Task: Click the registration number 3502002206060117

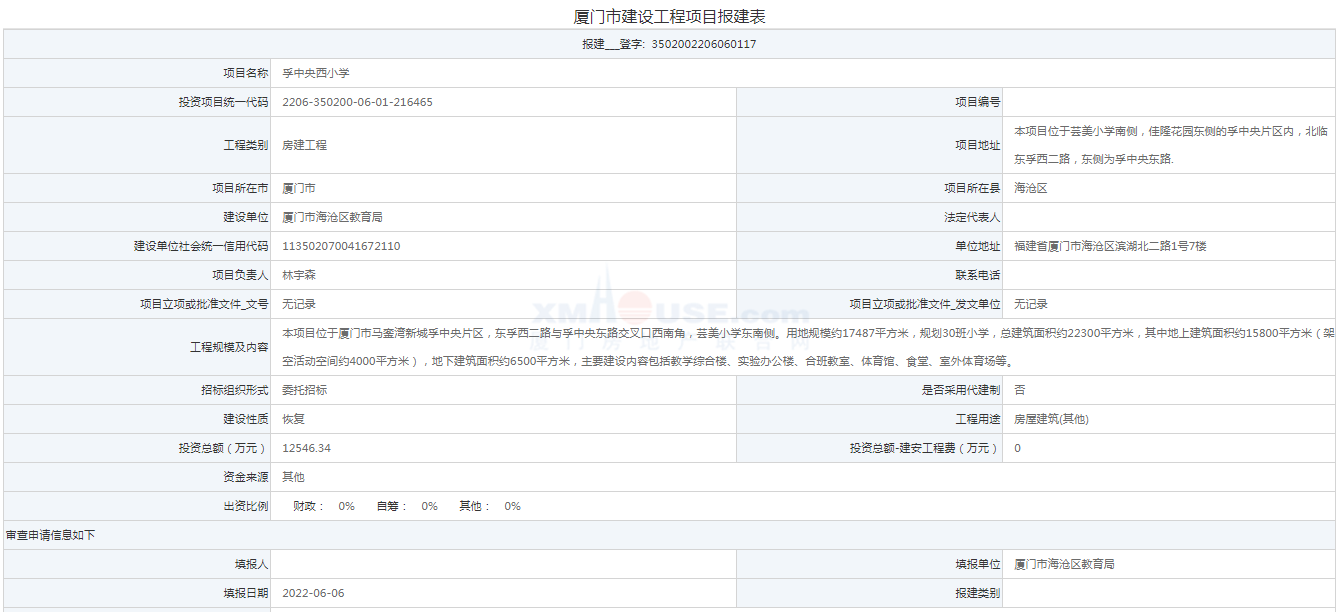Action: point(703,44)
